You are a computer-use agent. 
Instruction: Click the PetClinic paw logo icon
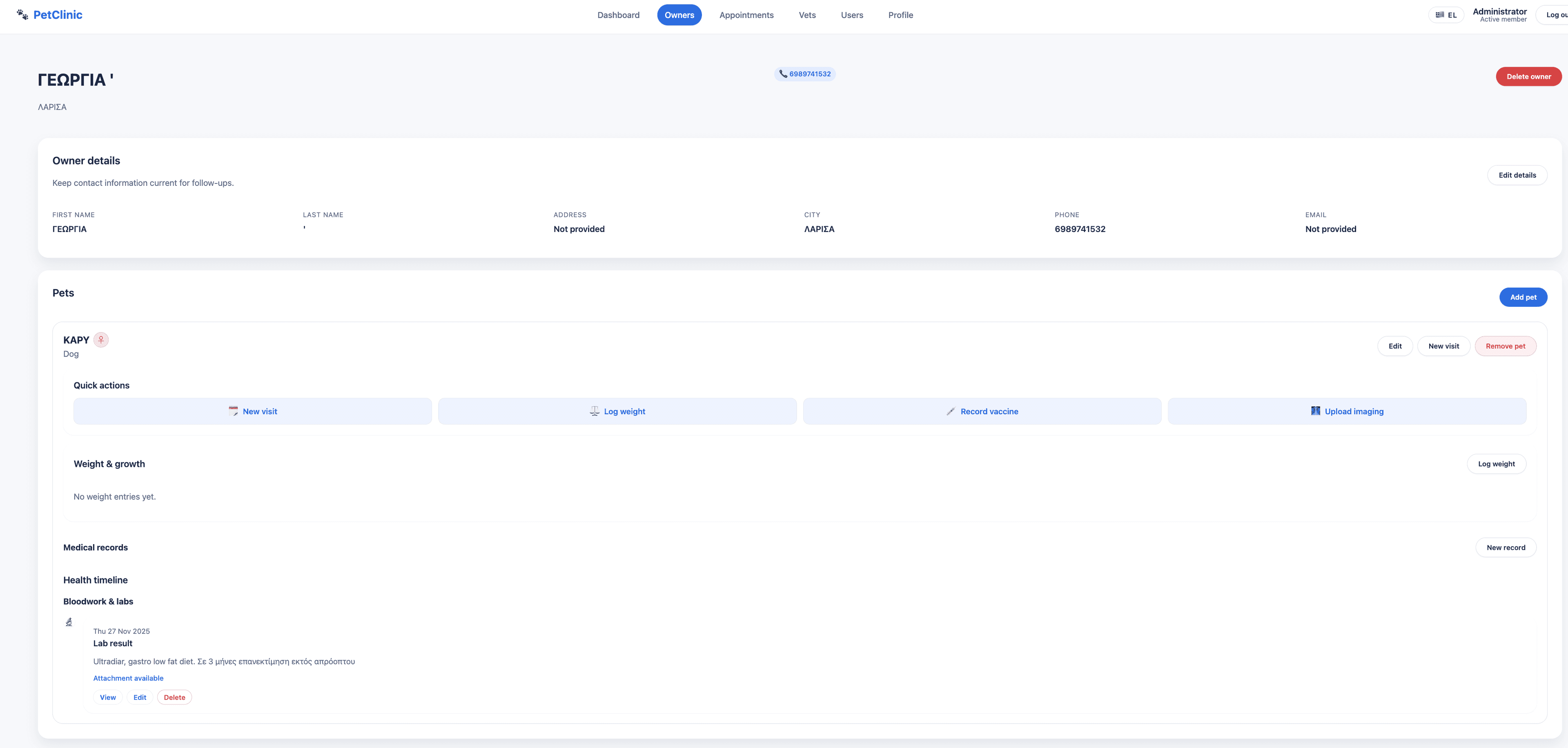[x=22, y=14]
